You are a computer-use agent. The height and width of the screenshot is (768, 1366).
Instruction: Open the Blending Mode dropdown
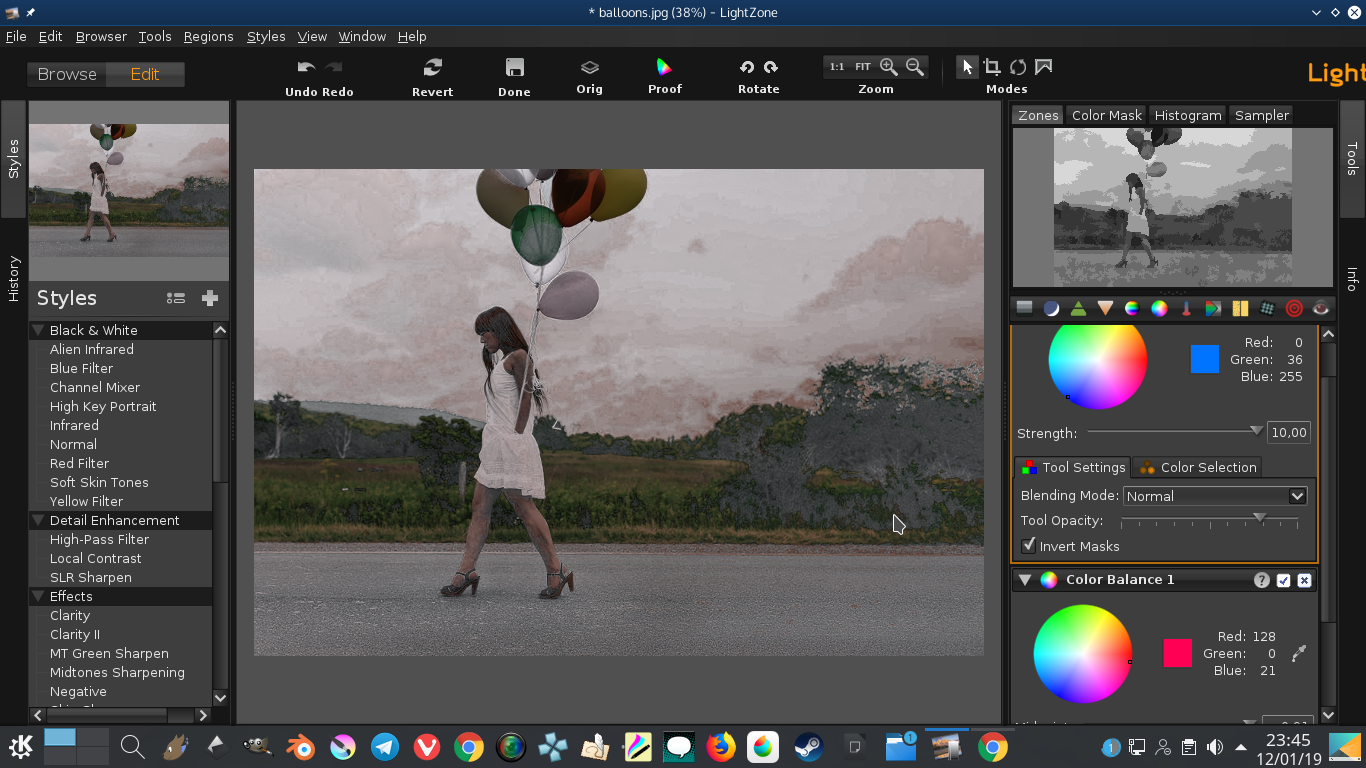pyautogui.click(x=1214, y=496)
